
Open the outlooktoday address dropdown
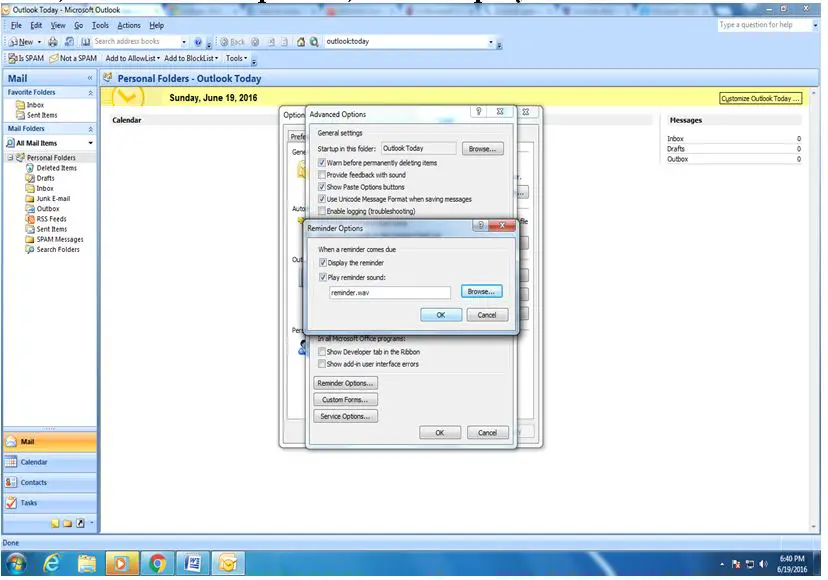pos(491,42)
